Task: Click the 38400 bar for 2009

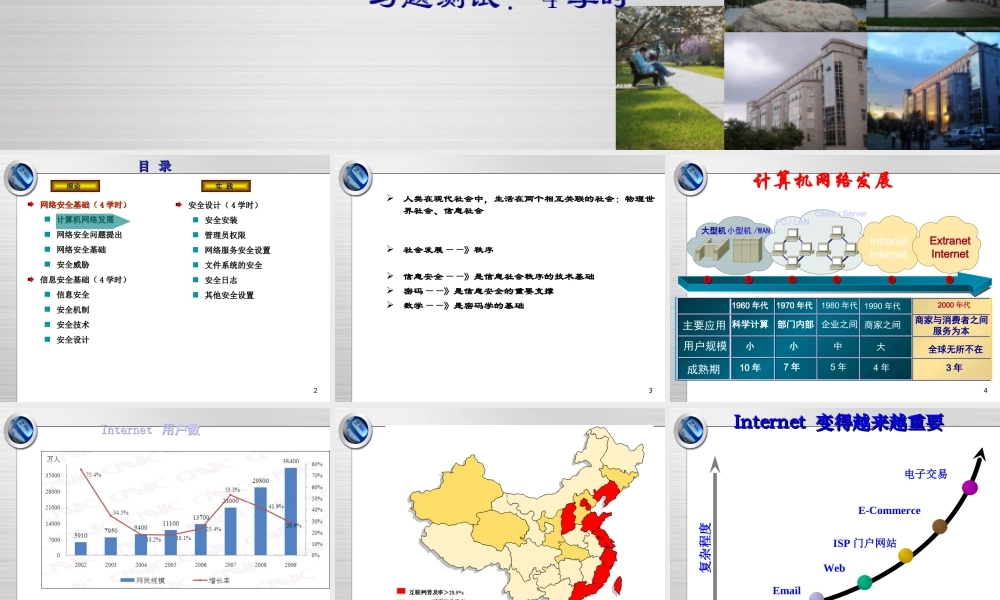Action: pos(291,511)
